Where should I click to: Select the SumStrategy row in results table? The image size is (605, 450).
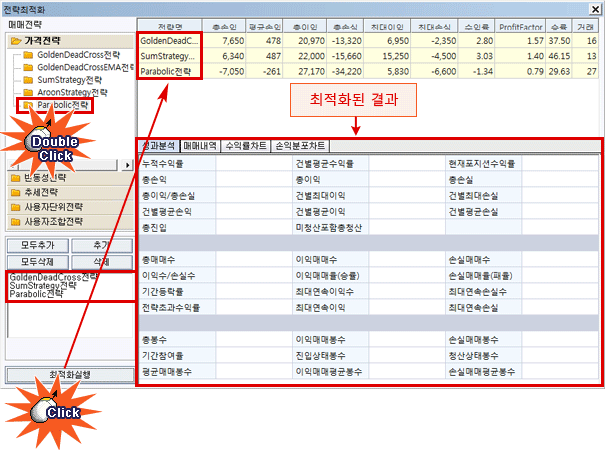pyautogui.click(x=170, y=60)
